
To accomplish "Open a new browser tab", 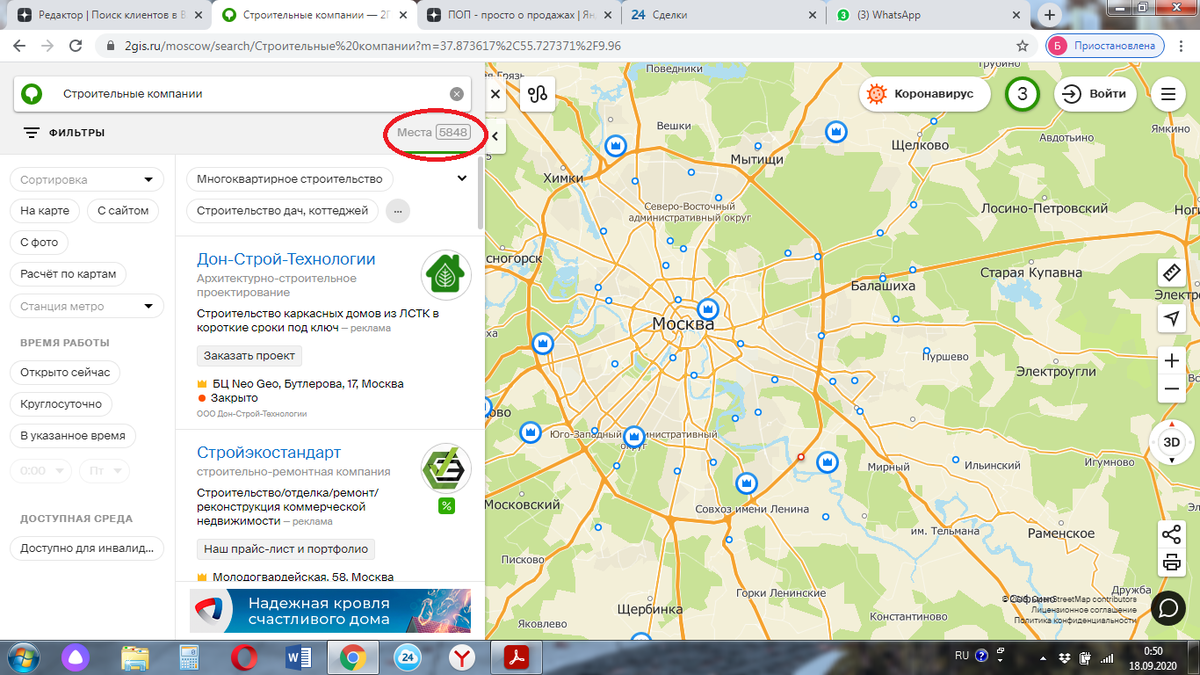I will pyautogui.click(x=1049, y=15).
